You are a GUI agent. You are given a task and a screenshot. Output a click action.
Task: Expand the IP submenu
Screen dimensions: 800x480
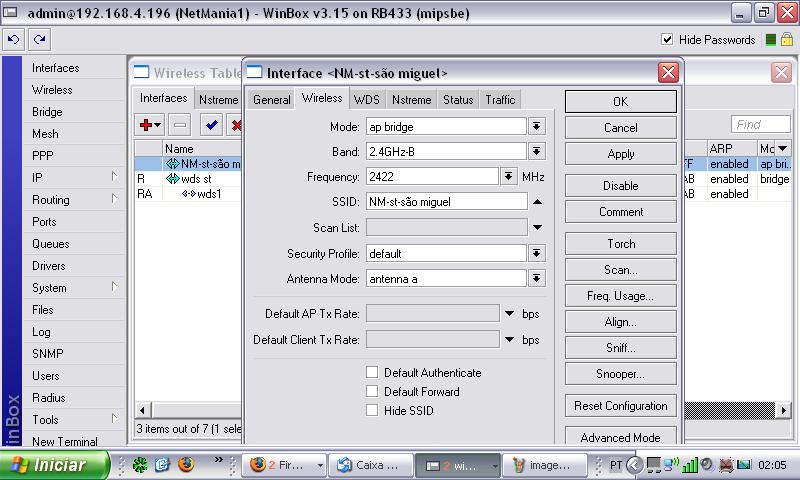click(114, 176)
